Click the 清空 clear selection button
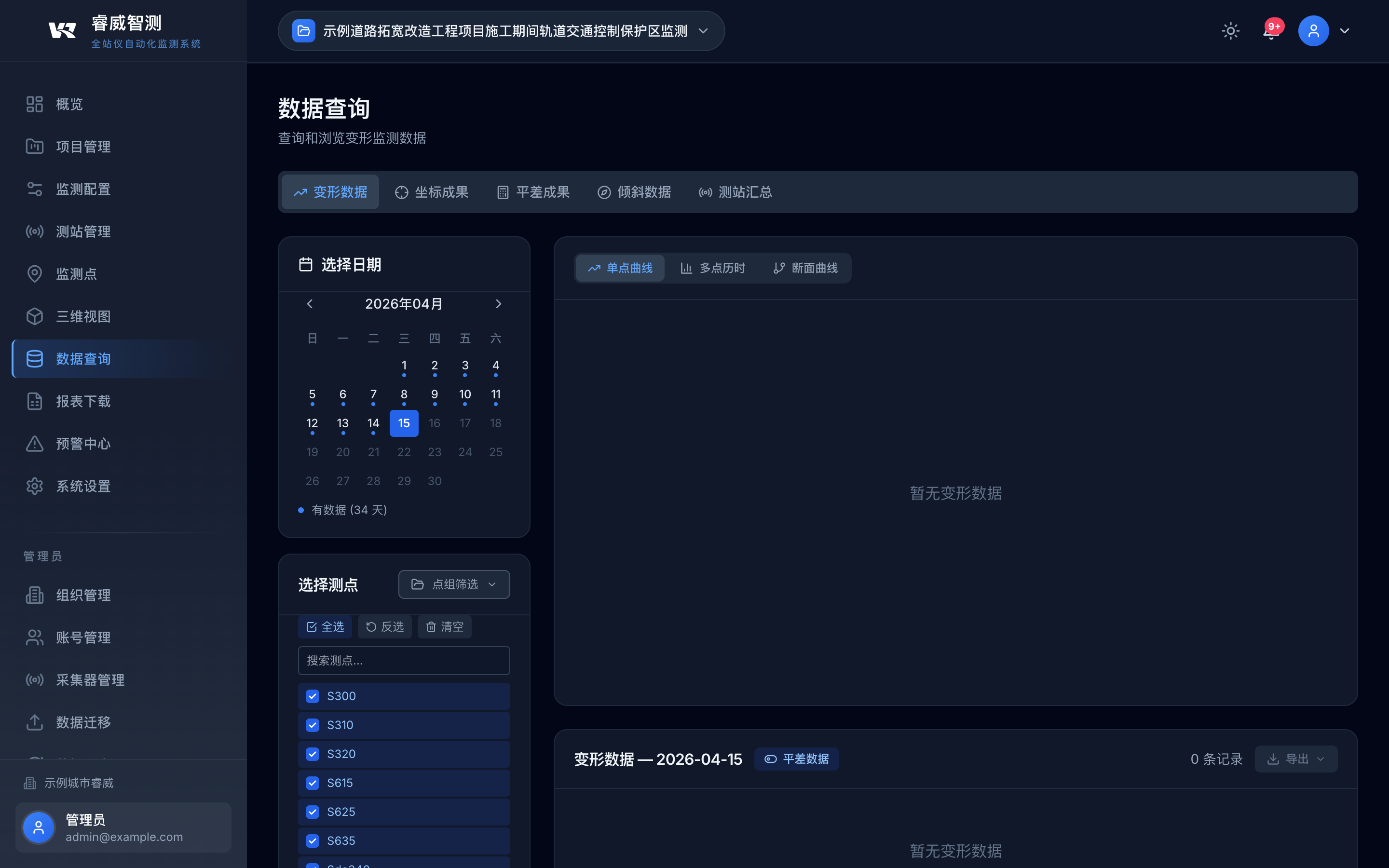Image resolution: width=1389 pixels, height=868 pixels. coord(444,626)
